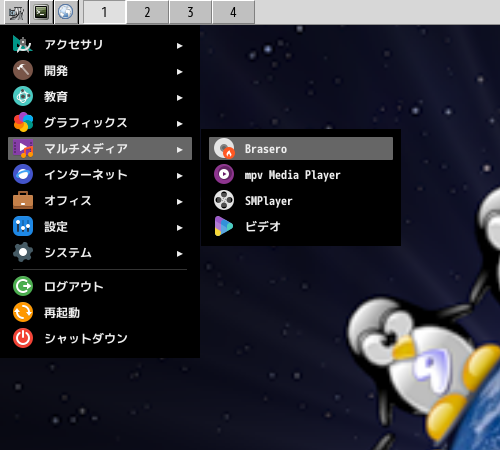The image size is (500, 450).
Task: Select the 再起動 restart entry
Action: 100,313
